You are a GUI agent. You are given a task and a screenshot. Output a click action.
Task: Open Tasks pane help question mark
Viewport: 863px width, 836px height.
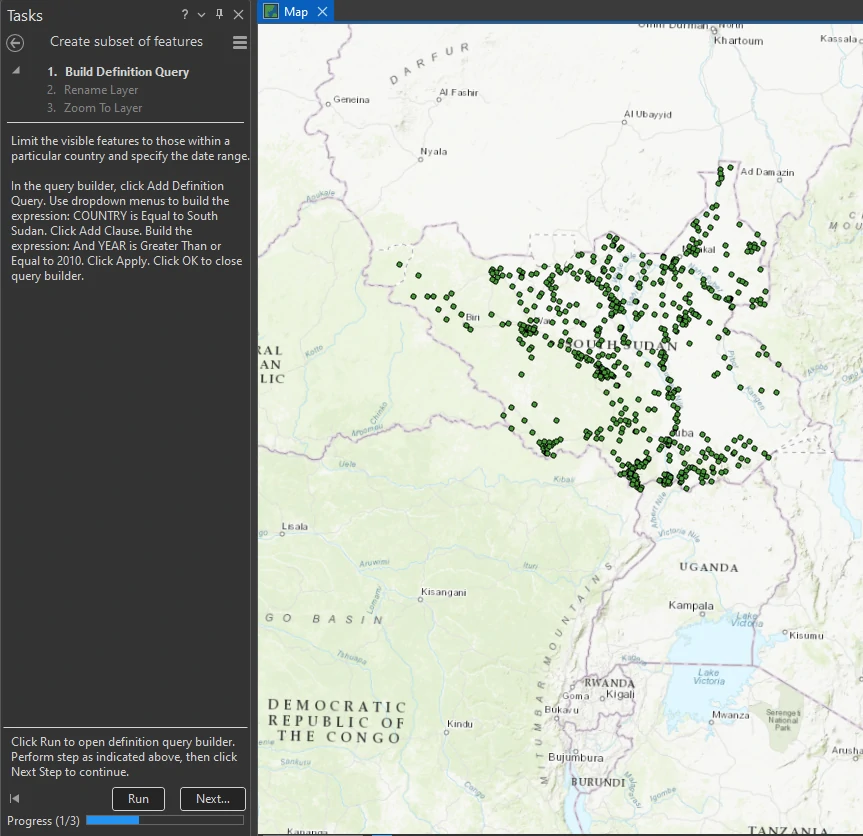185,15
